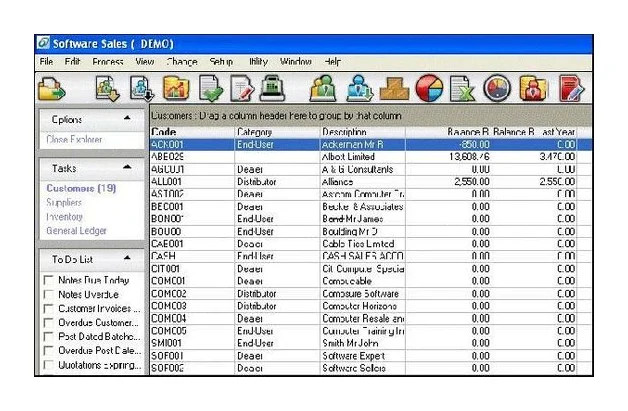Click the folder with red person icon
The width and height of the screenshot is (628, 411).
click(x=533, y=89)
